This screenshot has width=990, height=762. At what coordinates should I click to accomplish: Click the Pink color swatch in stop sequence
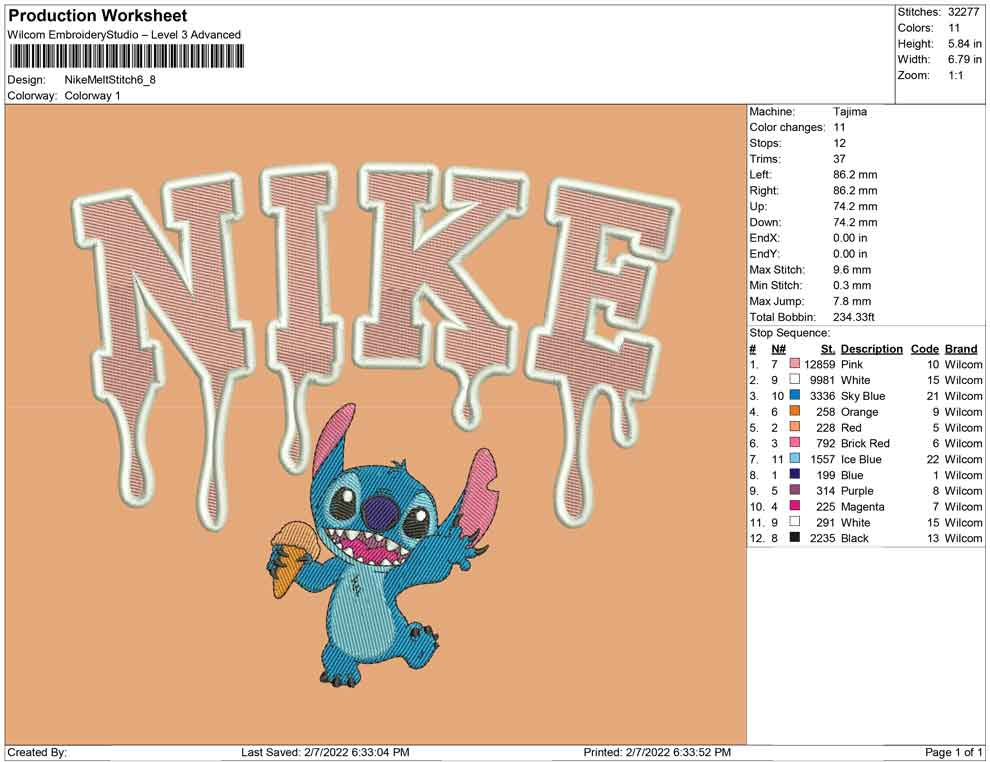(x=795, y=364)
